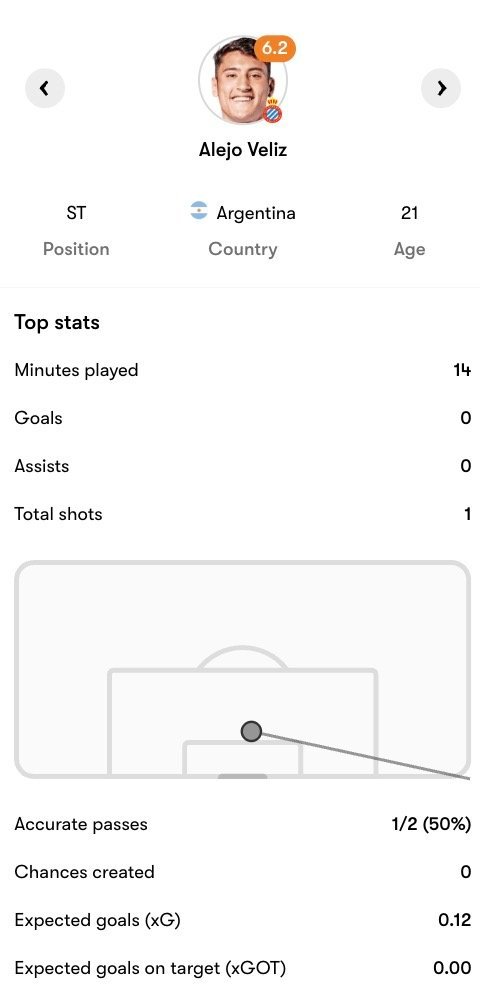Click the Espanyol club crest badge
The image size is (480, 996).
272,112
